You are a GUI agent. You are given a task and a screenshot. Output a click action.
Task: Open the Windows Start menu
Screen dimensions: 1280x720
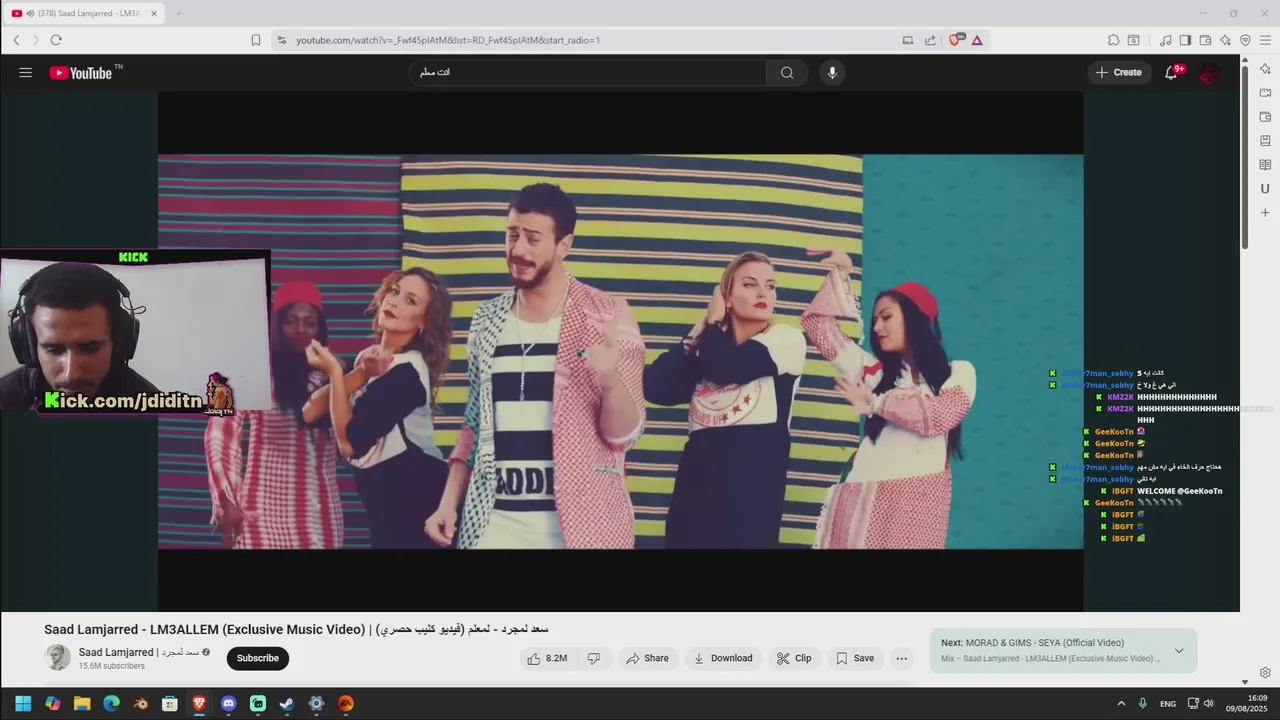coord(23,704)
